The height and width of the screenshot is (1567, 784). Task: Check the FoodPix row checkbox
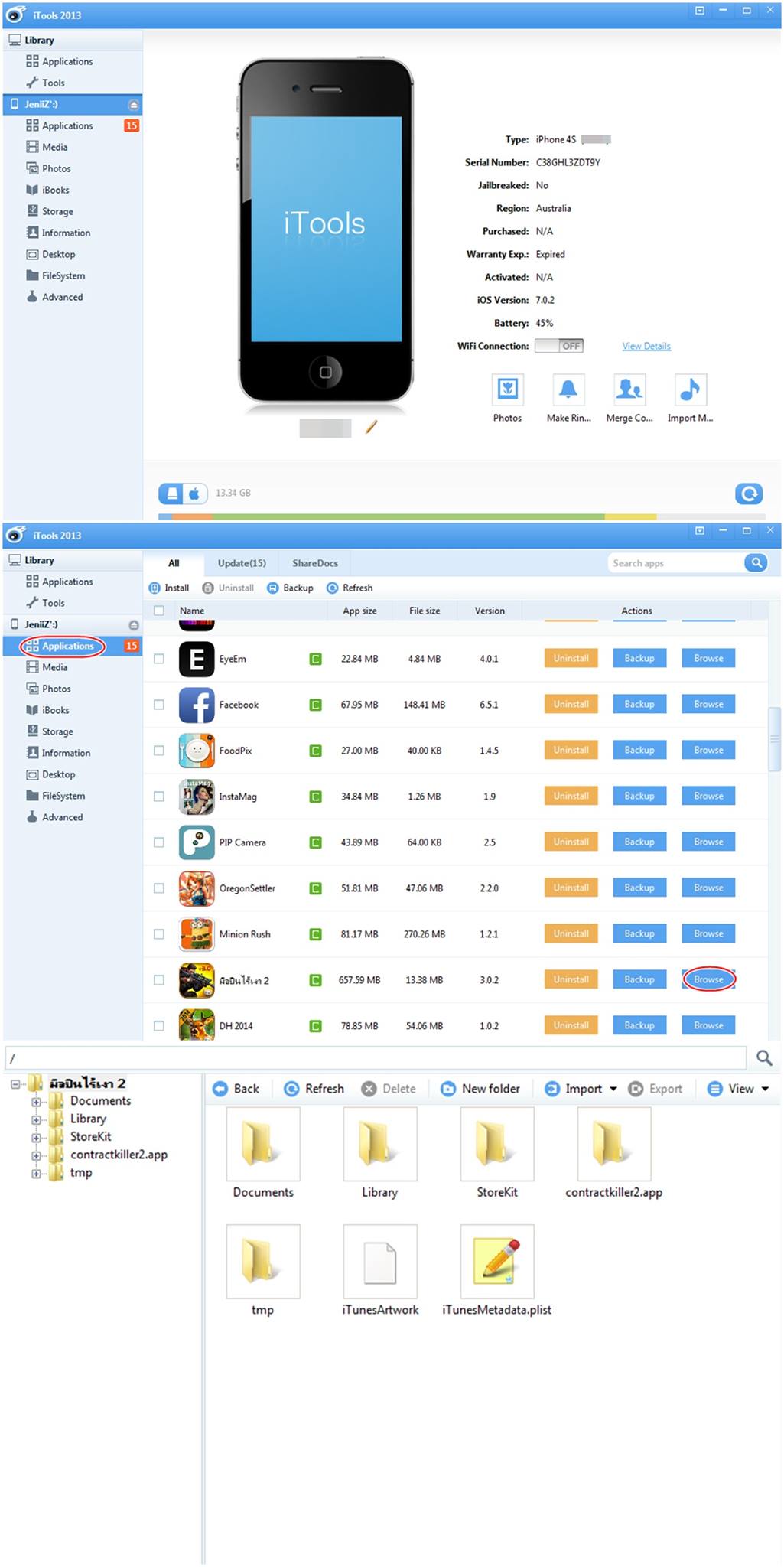[x=159, y=751]
